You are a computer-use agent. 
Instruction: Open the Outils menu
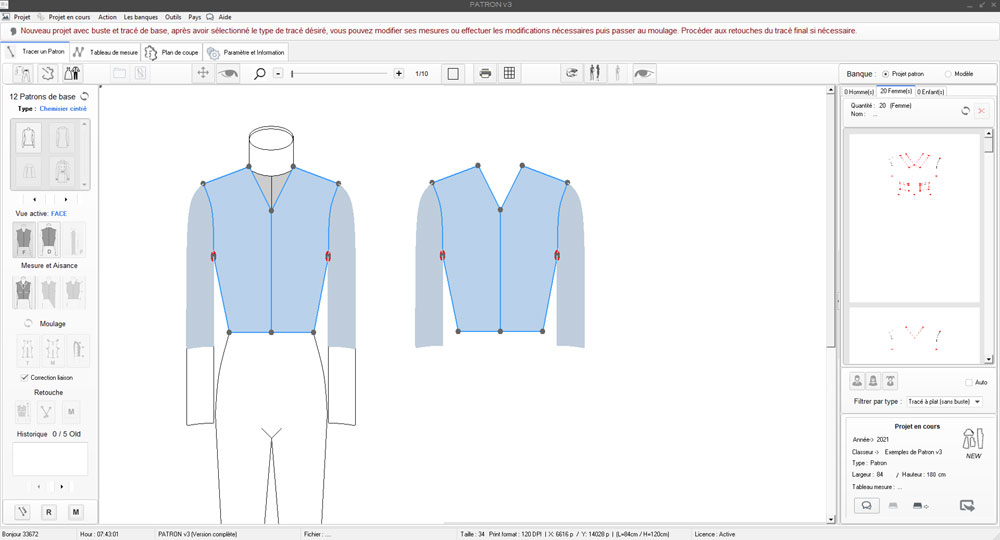point(173,17)
